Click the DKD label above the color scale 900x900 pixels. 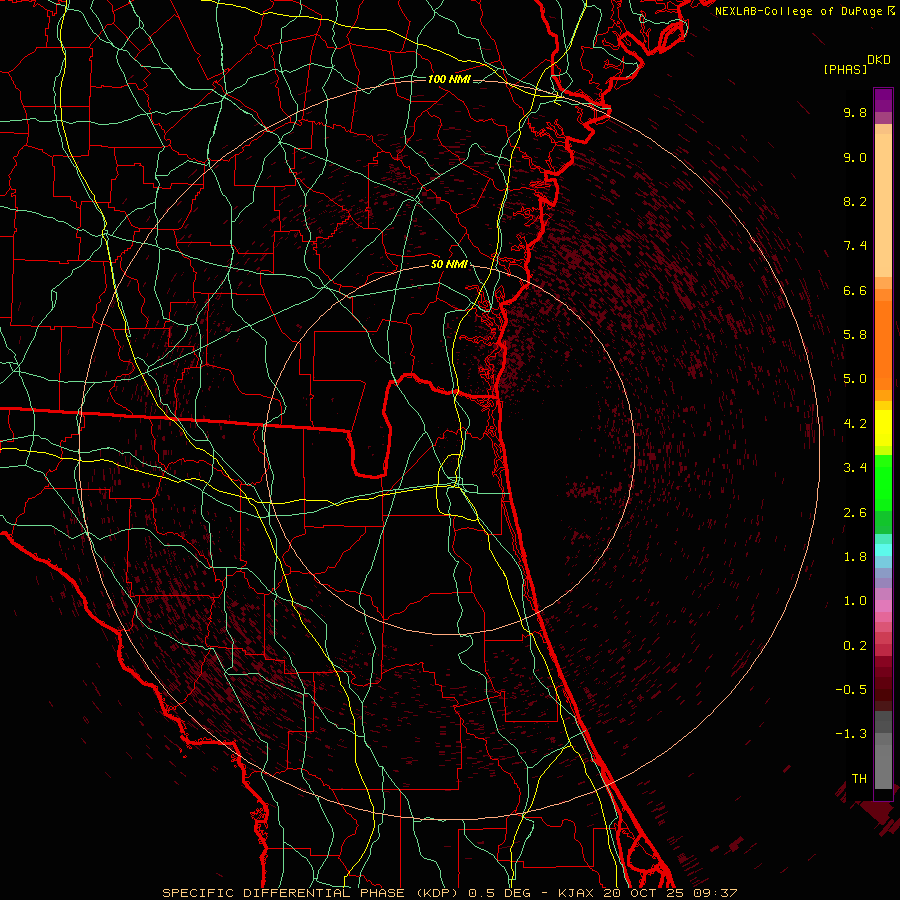(879, 60)
